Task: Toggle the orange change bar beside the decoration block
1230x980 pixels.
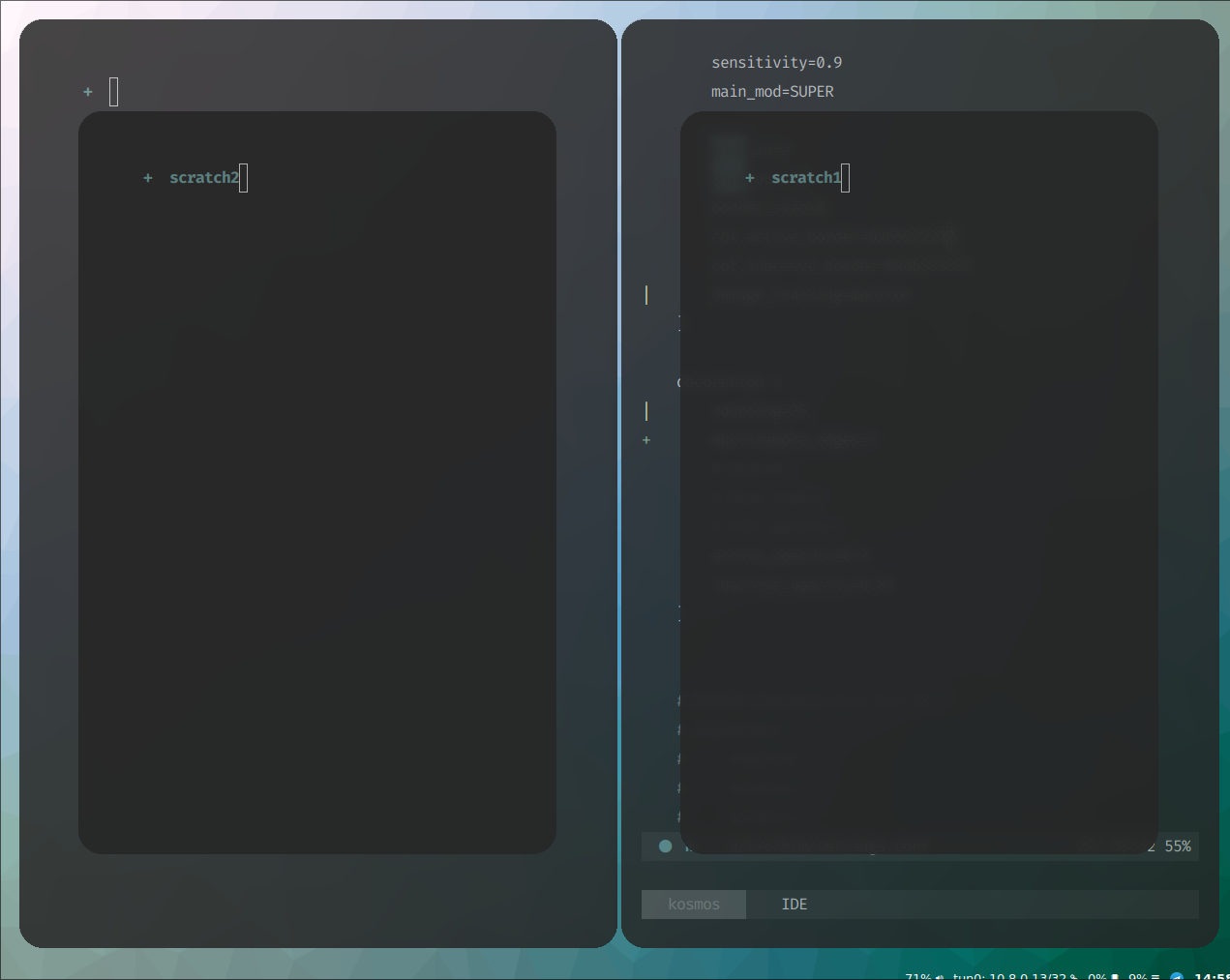Action: pyautogui.click(x=645, y=410)
